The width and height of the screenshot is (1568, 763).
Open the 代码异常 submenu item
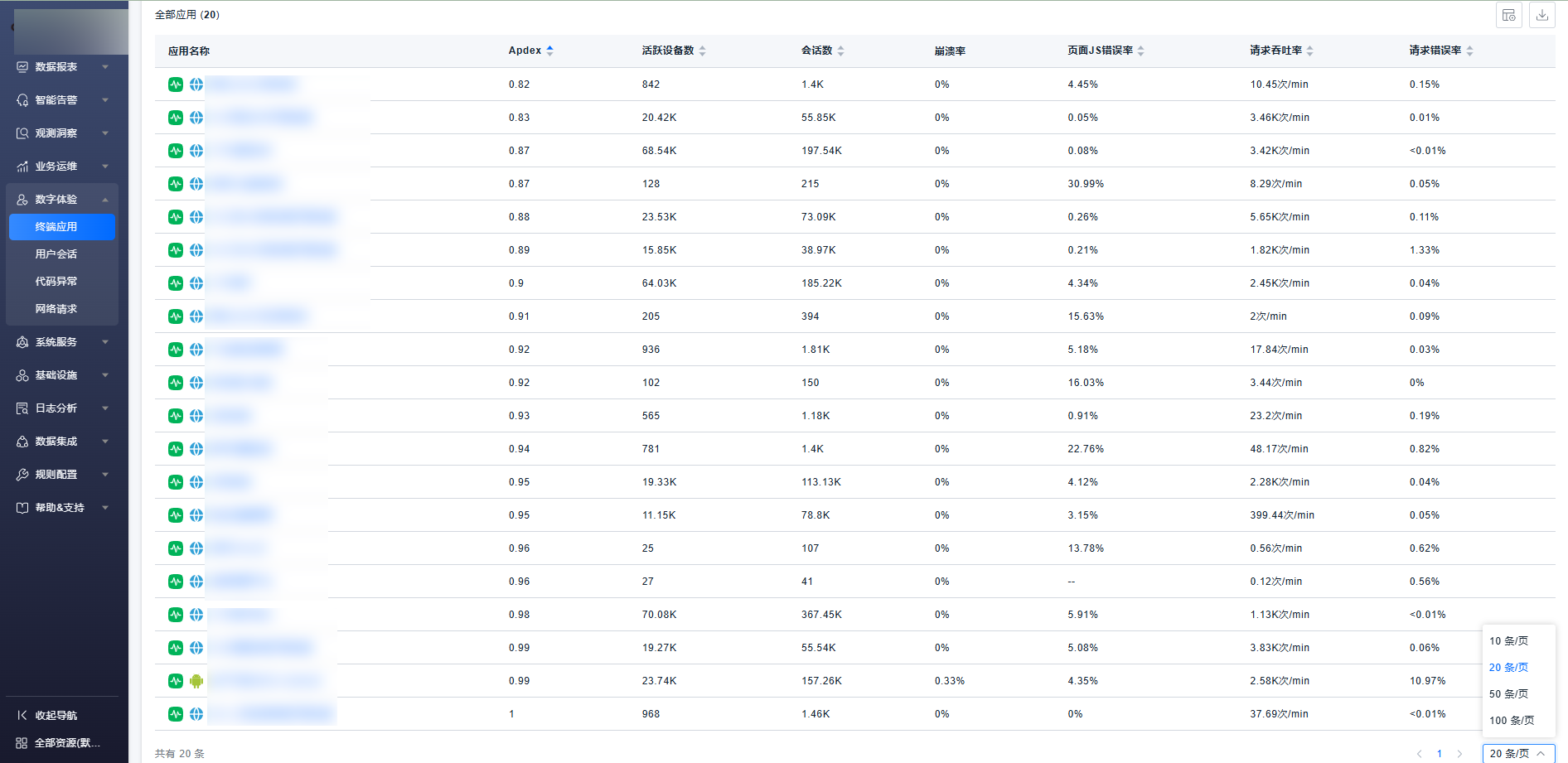(56, 282)
